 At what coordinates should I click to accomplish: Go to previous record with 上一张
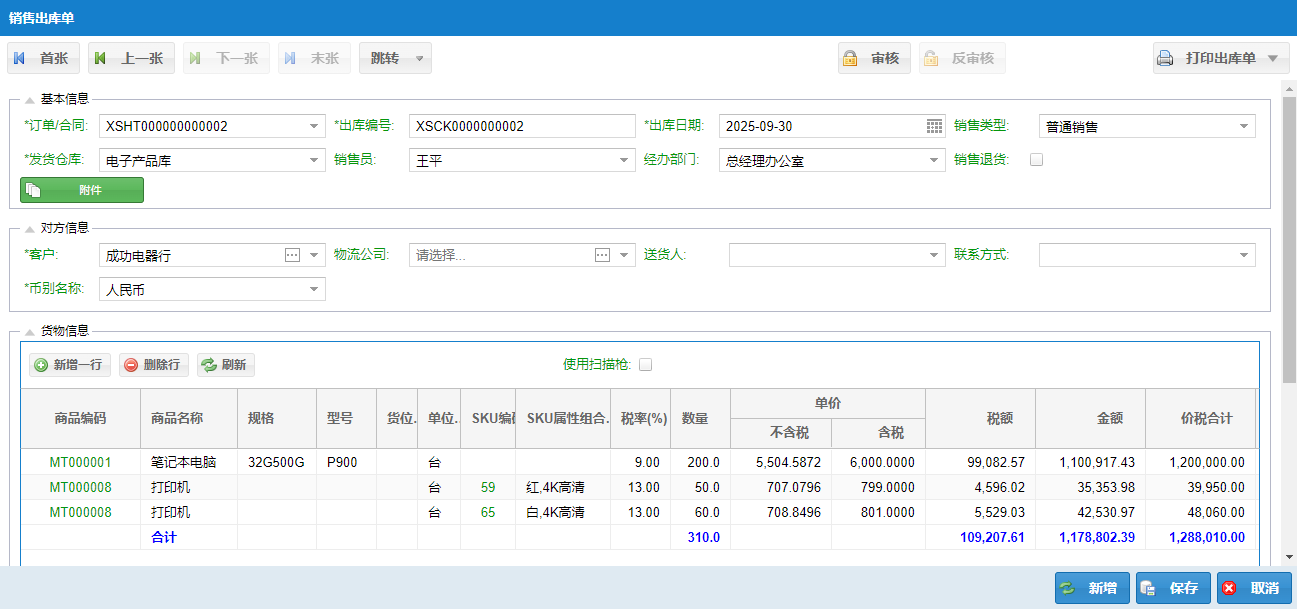coord(131,59)
